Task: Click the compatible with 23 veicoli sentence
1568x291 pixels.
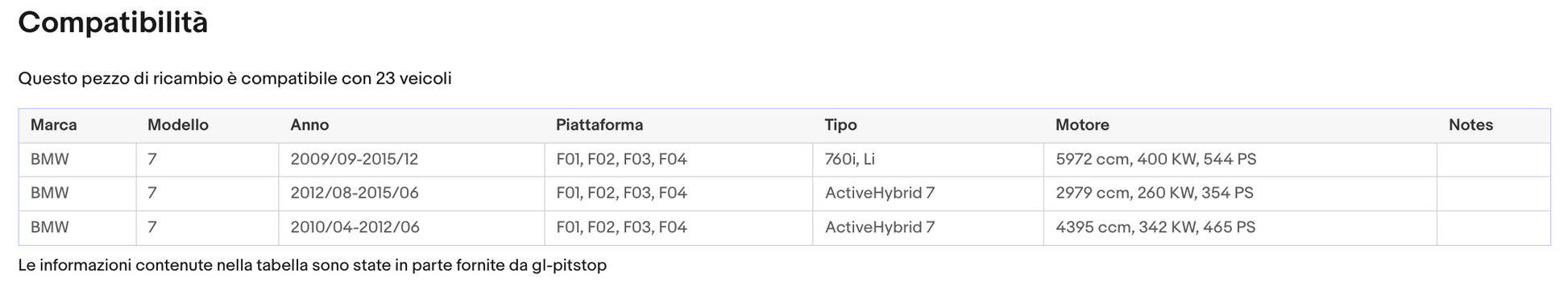Action: tap(234, 79)
